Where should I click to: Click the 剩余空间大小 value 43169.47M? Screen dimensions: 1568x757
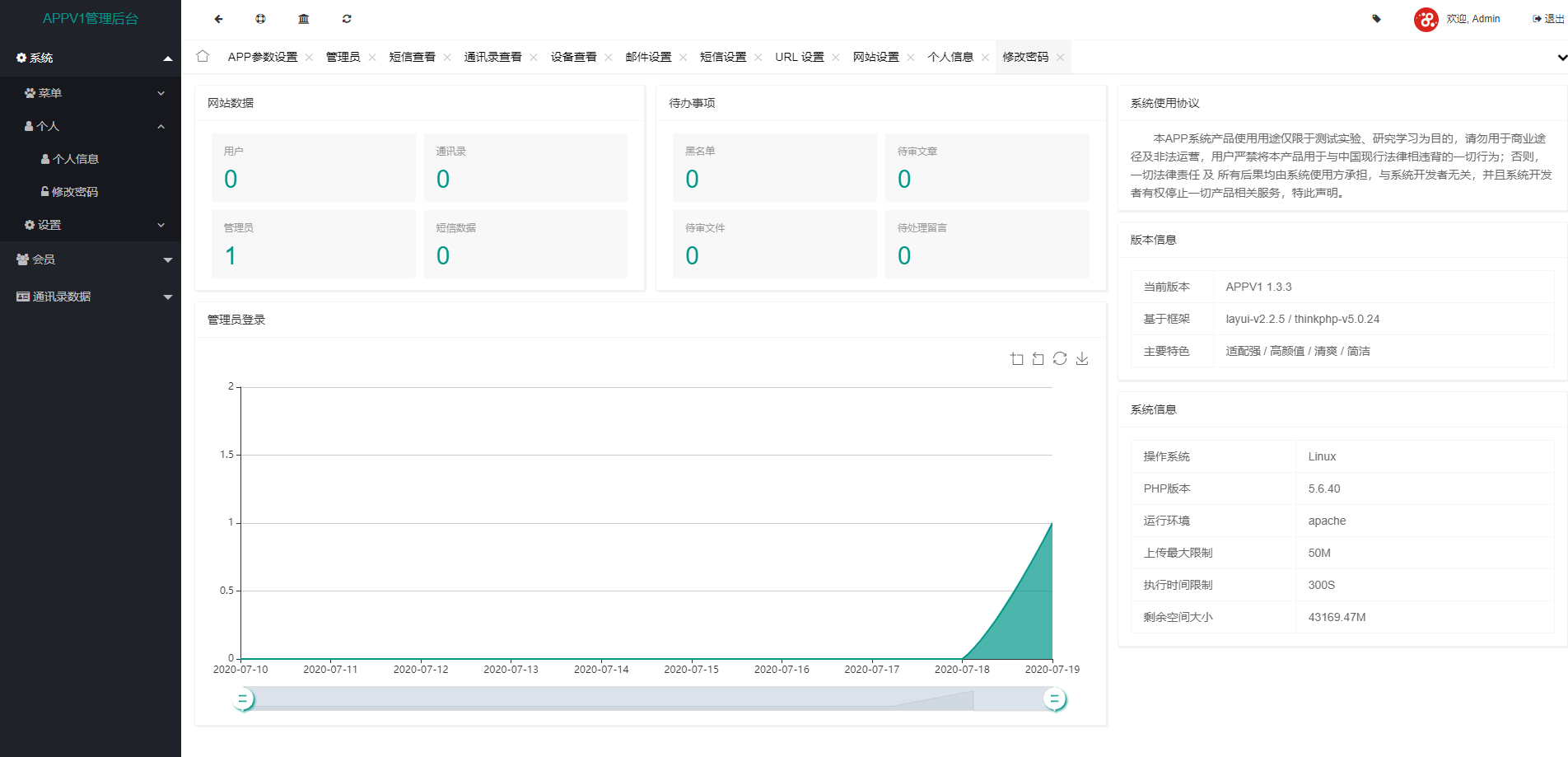[x=1337, y=617]
